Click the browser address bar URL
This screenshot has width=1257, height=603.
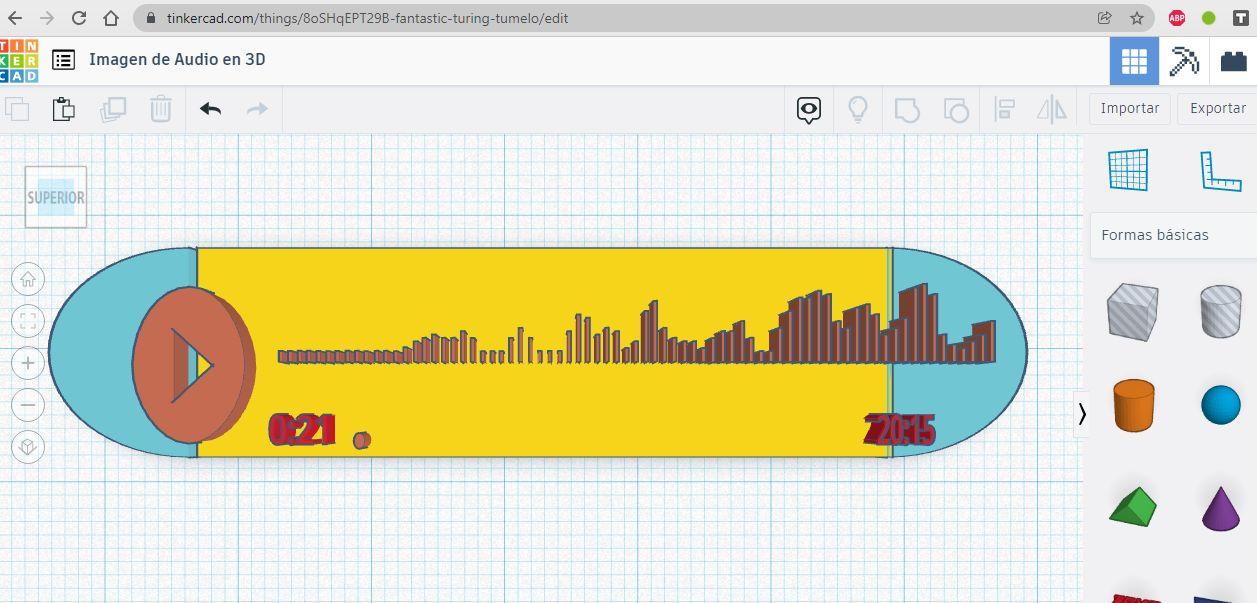point(368,18)
